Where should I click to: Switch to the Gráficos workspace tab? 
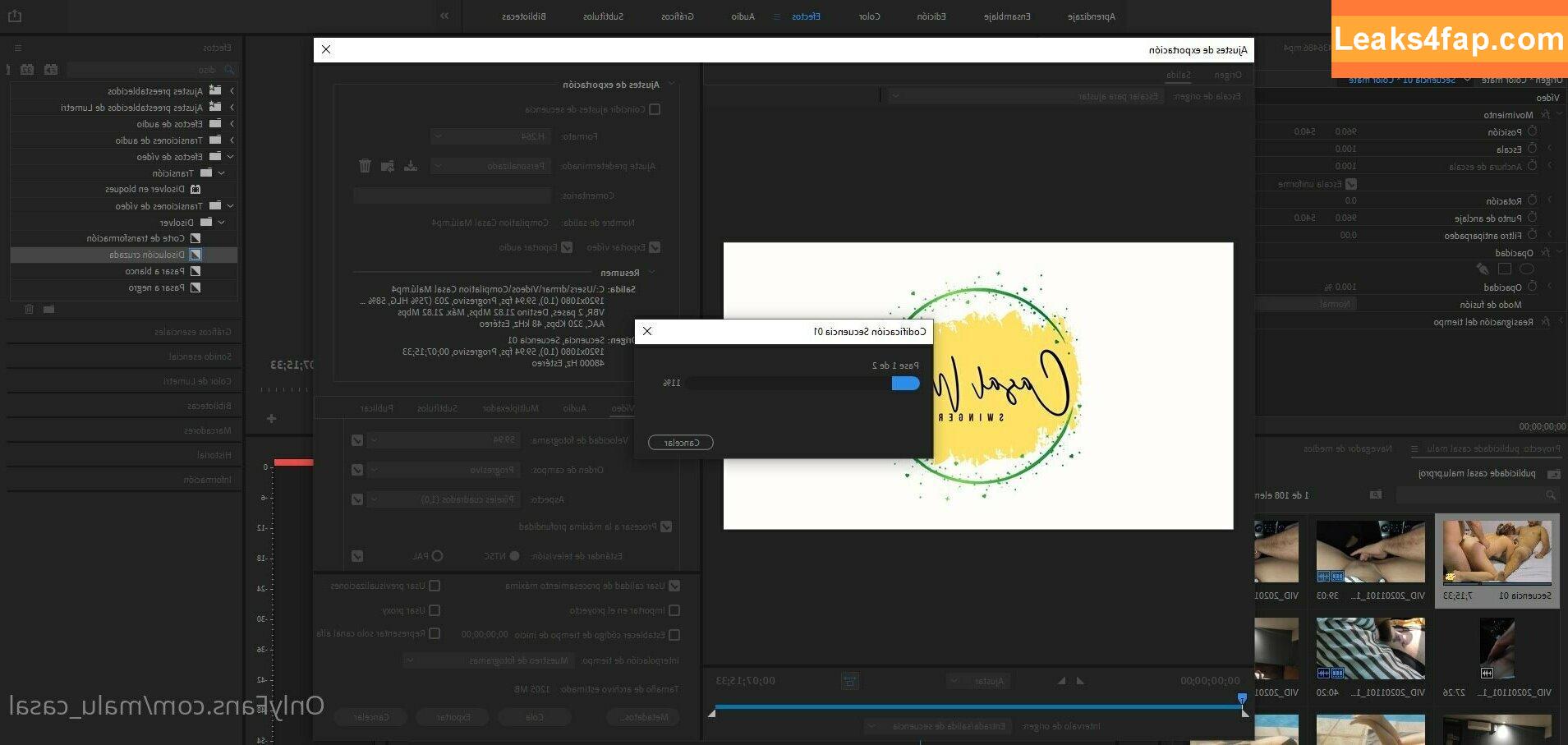(678, 16)
